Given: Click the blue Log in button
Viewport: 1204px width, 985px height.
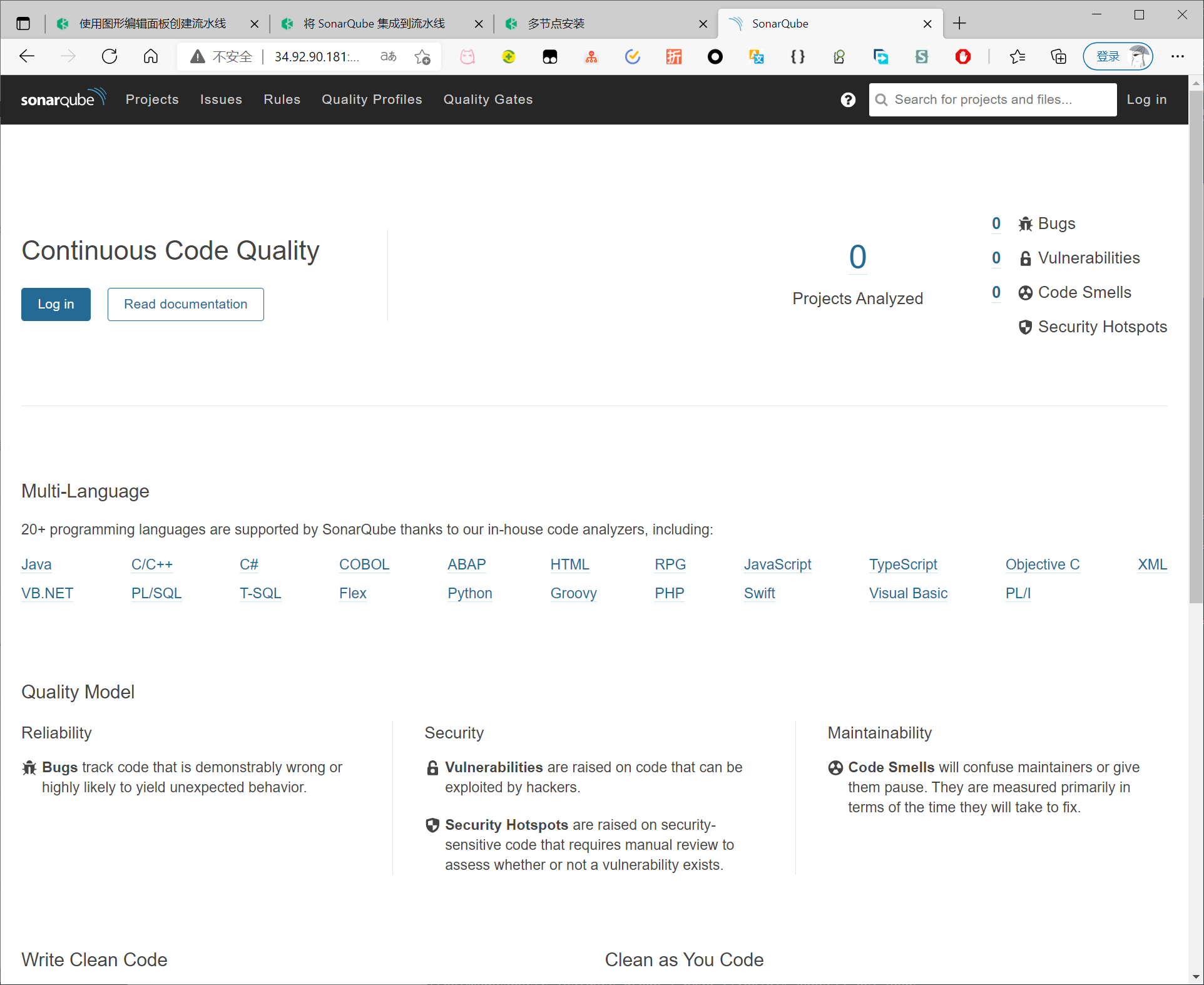Looking at the screenshot, I should point(56,304).
